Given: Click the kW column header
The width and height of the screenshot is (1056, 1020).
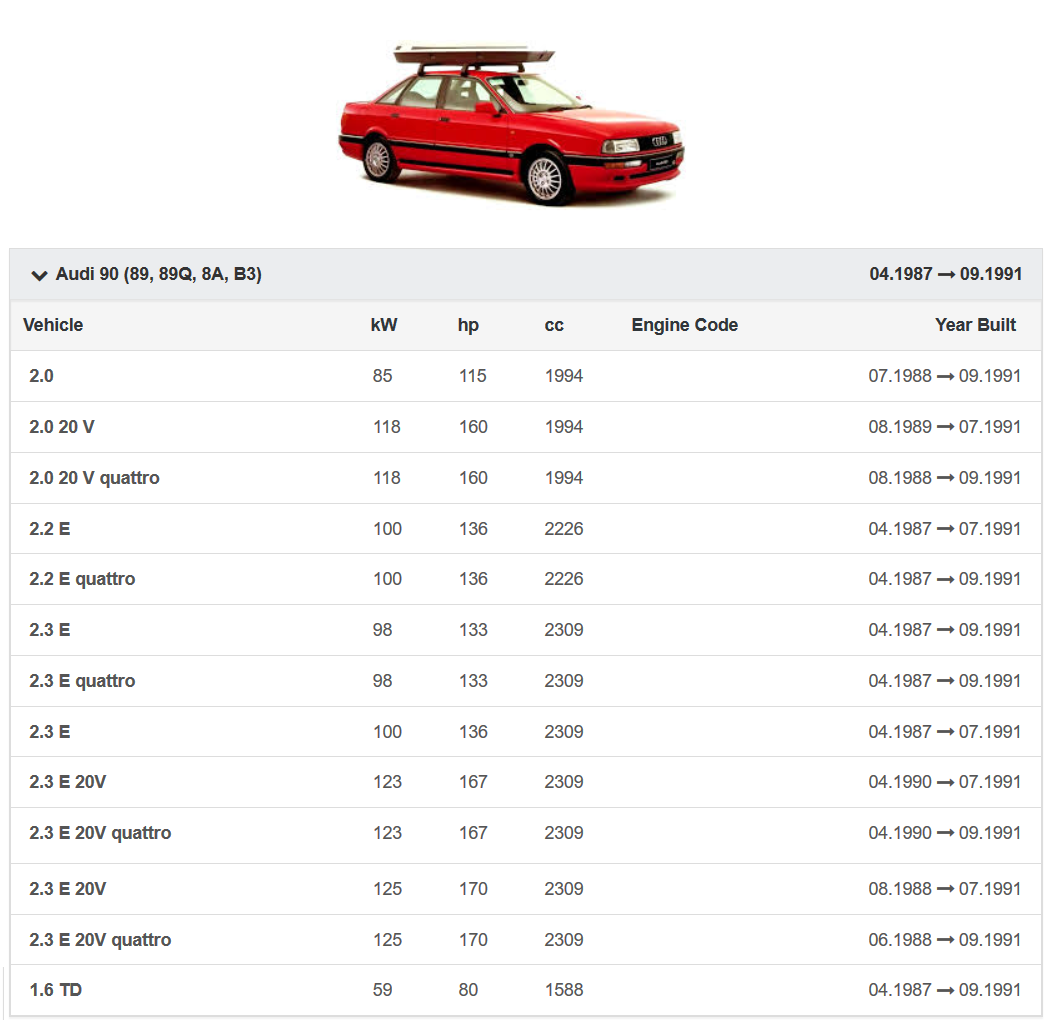Looking at the screenshot, I should [384, 325].
